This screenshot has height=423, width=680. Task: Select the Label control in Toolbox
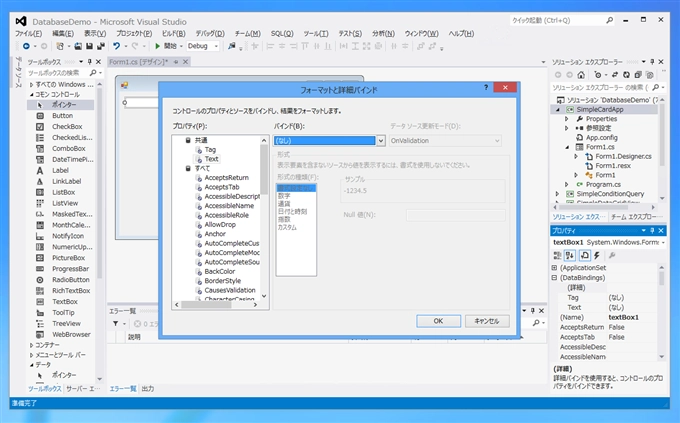tap(60, 171)
